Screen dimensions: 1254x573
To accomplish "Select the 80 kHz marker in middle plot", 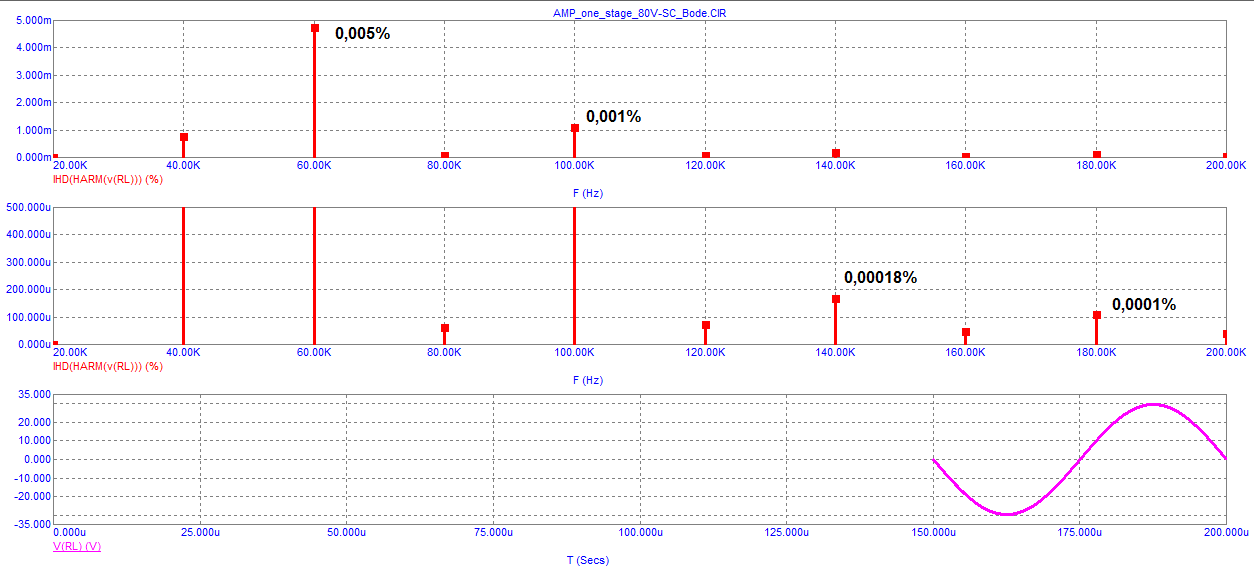I will tap(445, 328).
